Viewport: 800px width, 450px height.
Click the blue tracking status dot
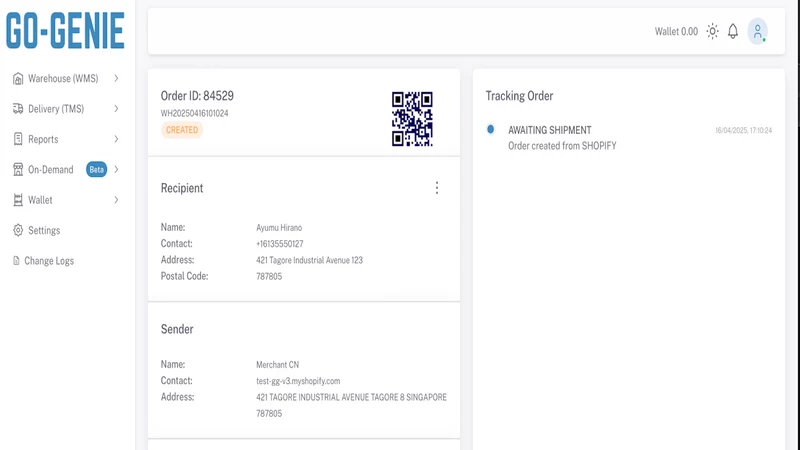pyautogui.click(x=490, y=129)
